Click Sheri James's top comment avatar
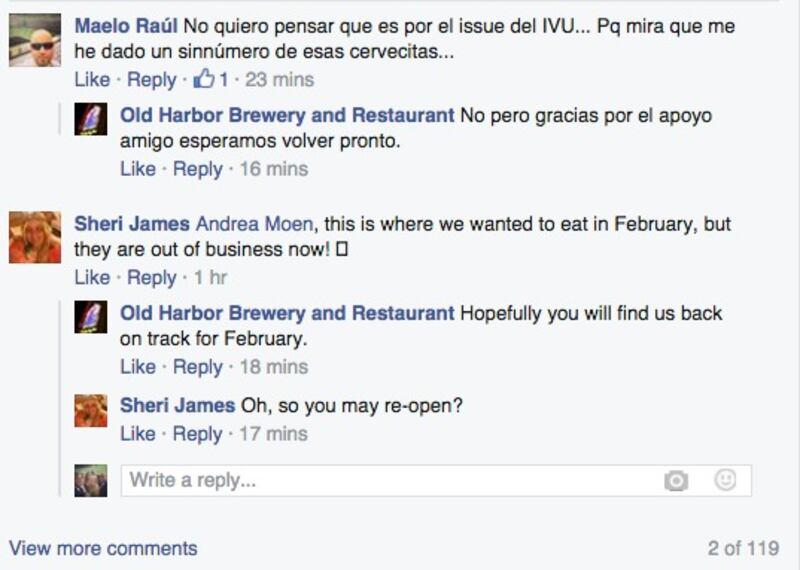The height and width of the screenshot is (570, 800). pyautogui.click(x=35, y=238)
